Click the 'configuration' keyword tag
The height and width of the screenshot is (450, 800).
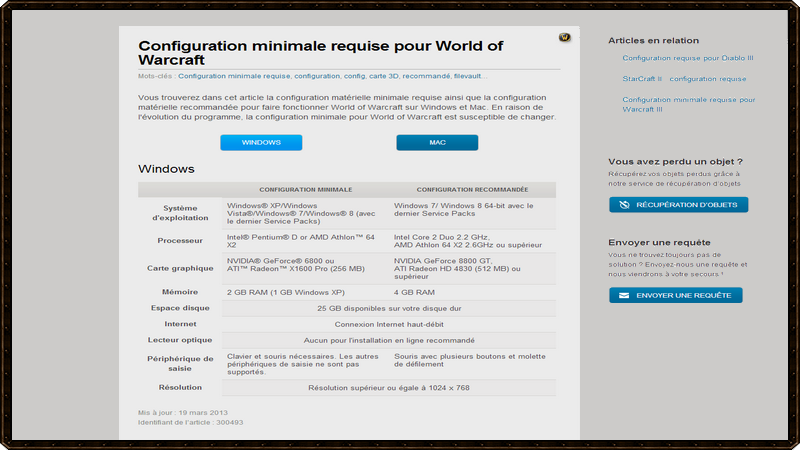(x=317, y=76)
